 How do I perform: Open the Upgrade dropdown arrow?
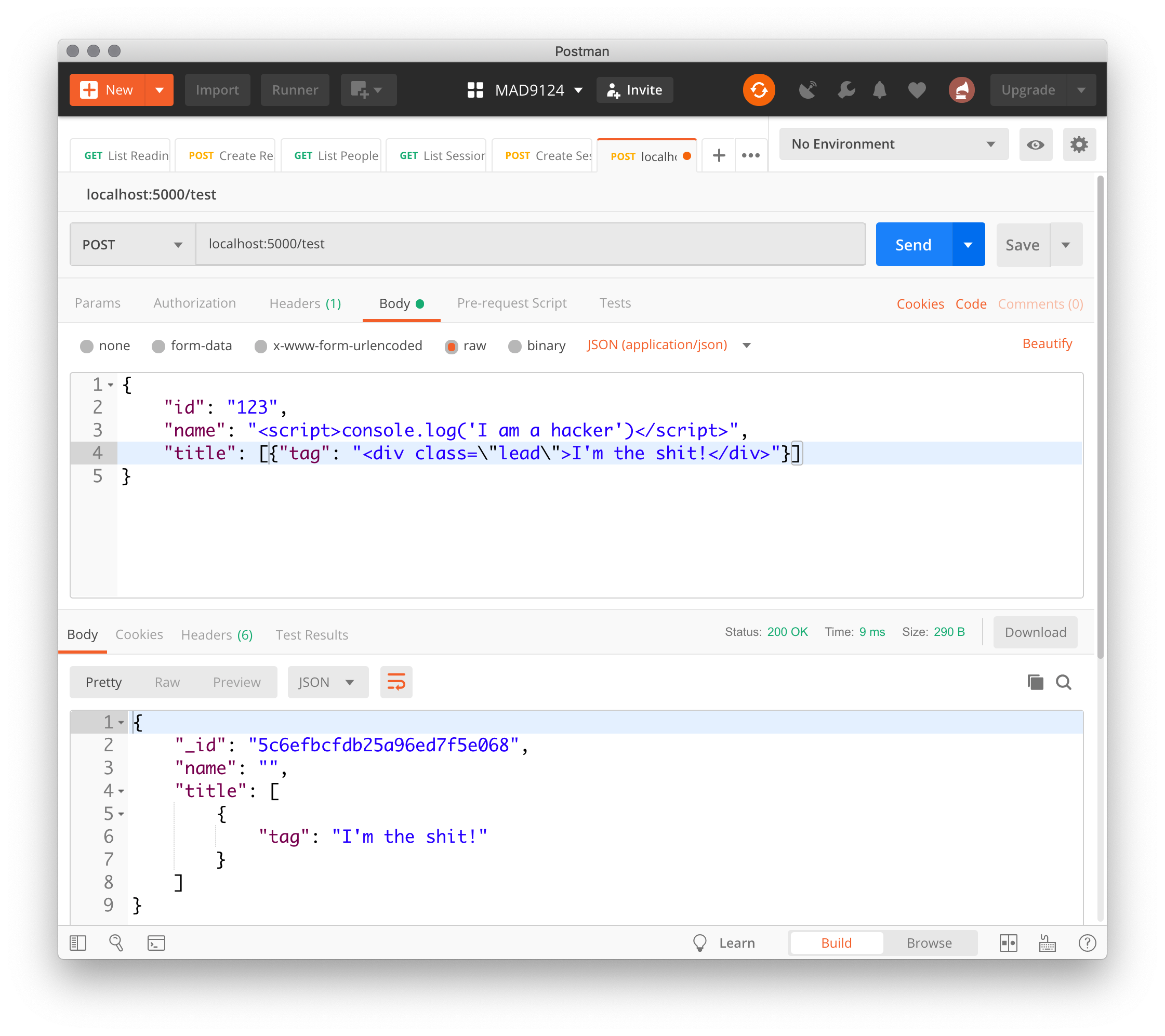(x=1081, y=90)
